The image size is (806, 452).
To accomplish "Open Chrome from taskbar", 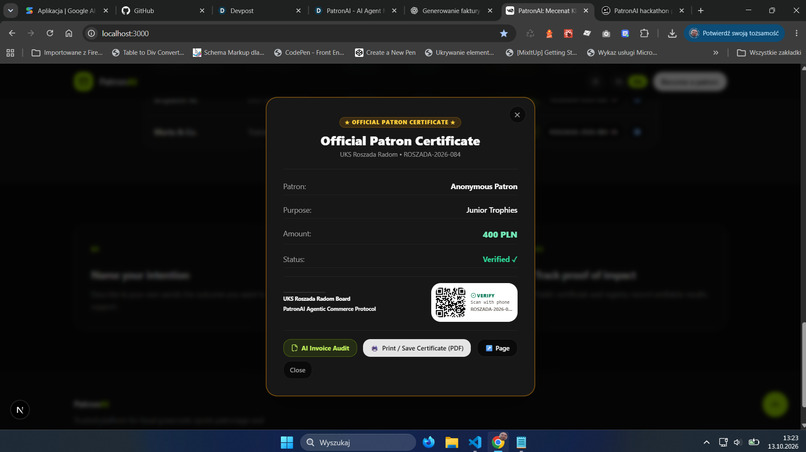I will pyautogui.click(x=498, y=442).
